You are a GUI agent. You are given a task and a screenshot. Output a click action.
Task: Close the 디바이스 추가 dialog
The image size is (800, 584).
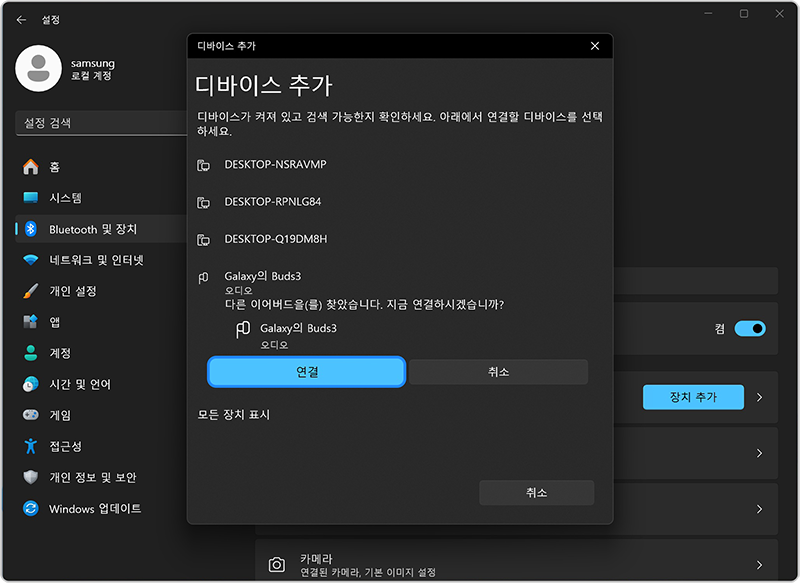pyautogui.click(x=595, y=46)
